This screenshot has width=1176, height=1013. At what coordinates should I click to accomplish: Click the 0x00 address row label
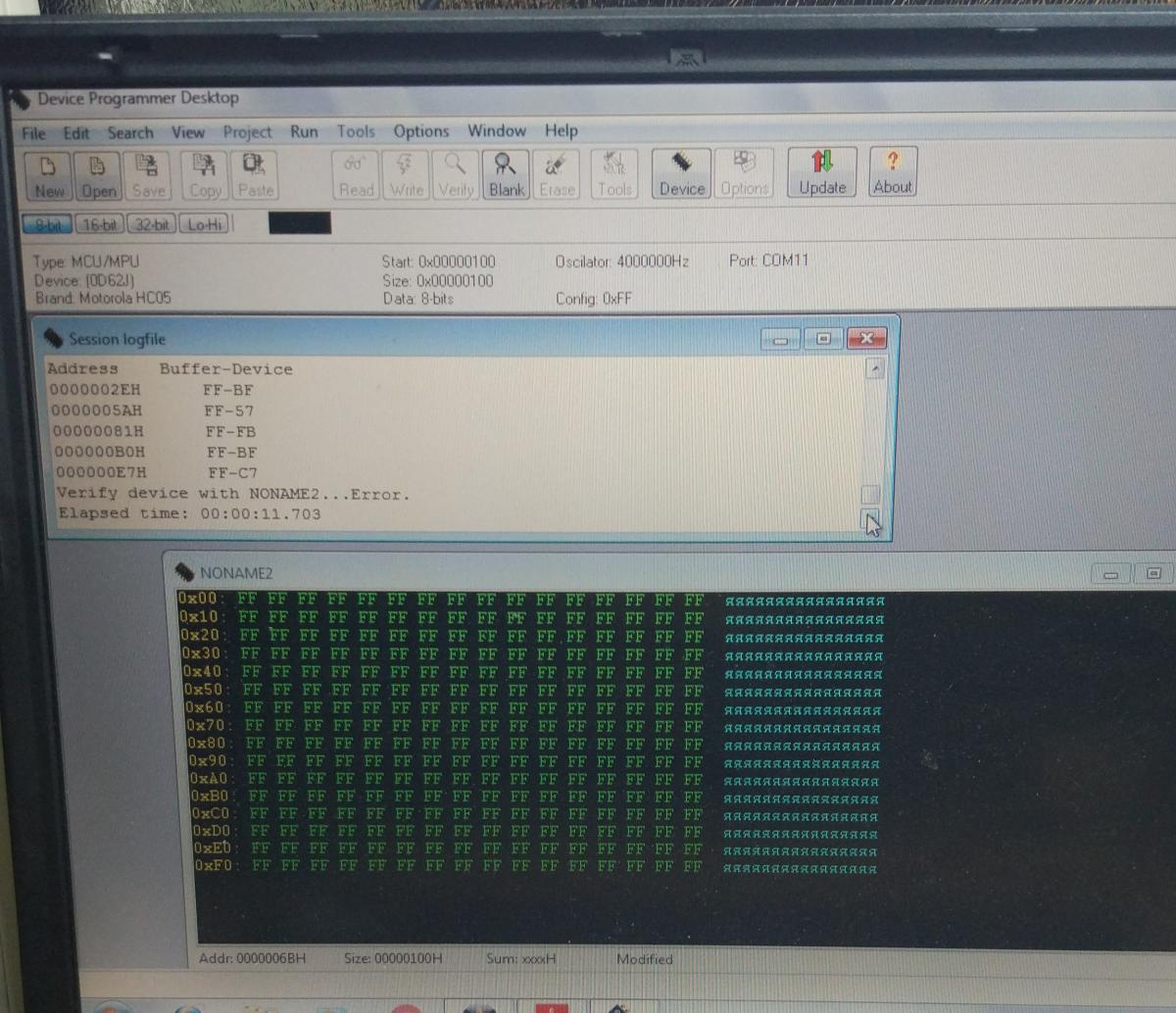[202, 599]
